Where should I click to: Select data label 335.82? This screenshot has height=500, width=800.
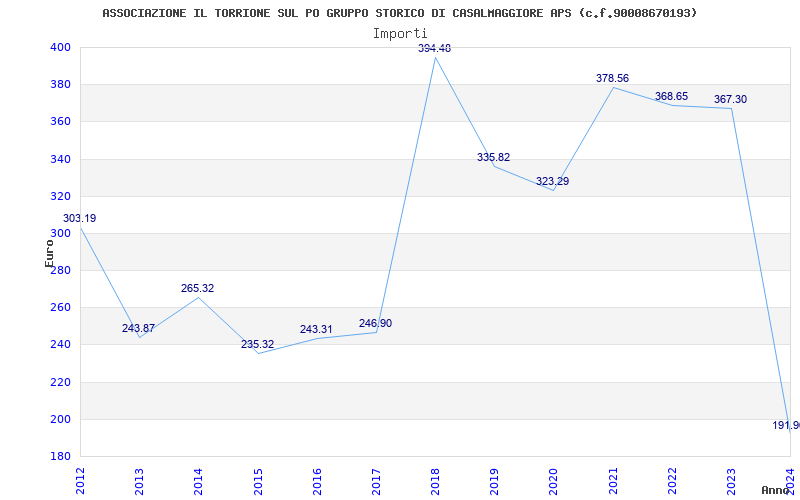493,157
